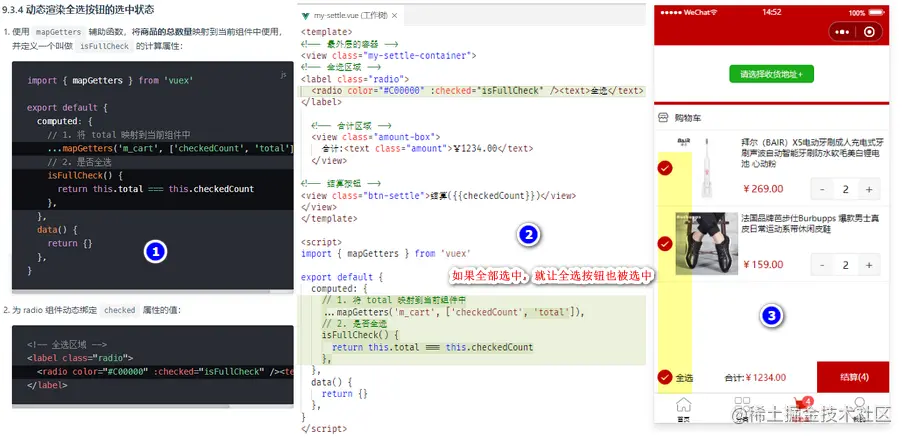Image resolution: width=907 pixels, height=440 pixels.
Task: Uncheck the Burbupps shoes item radio
Action: [x=665, y=244]
